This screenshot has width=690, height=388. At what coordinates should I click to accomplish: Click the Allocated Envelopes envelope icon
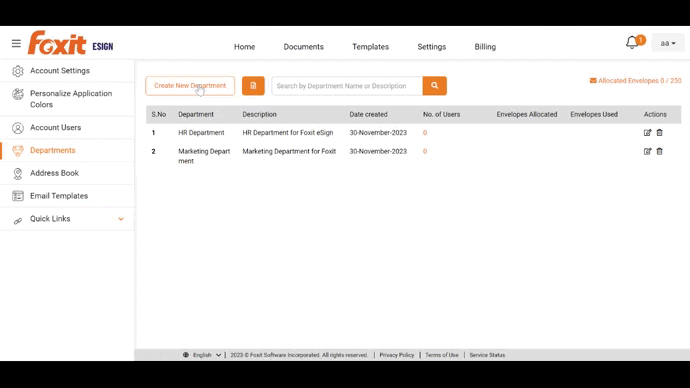click(x=593, y=81)
